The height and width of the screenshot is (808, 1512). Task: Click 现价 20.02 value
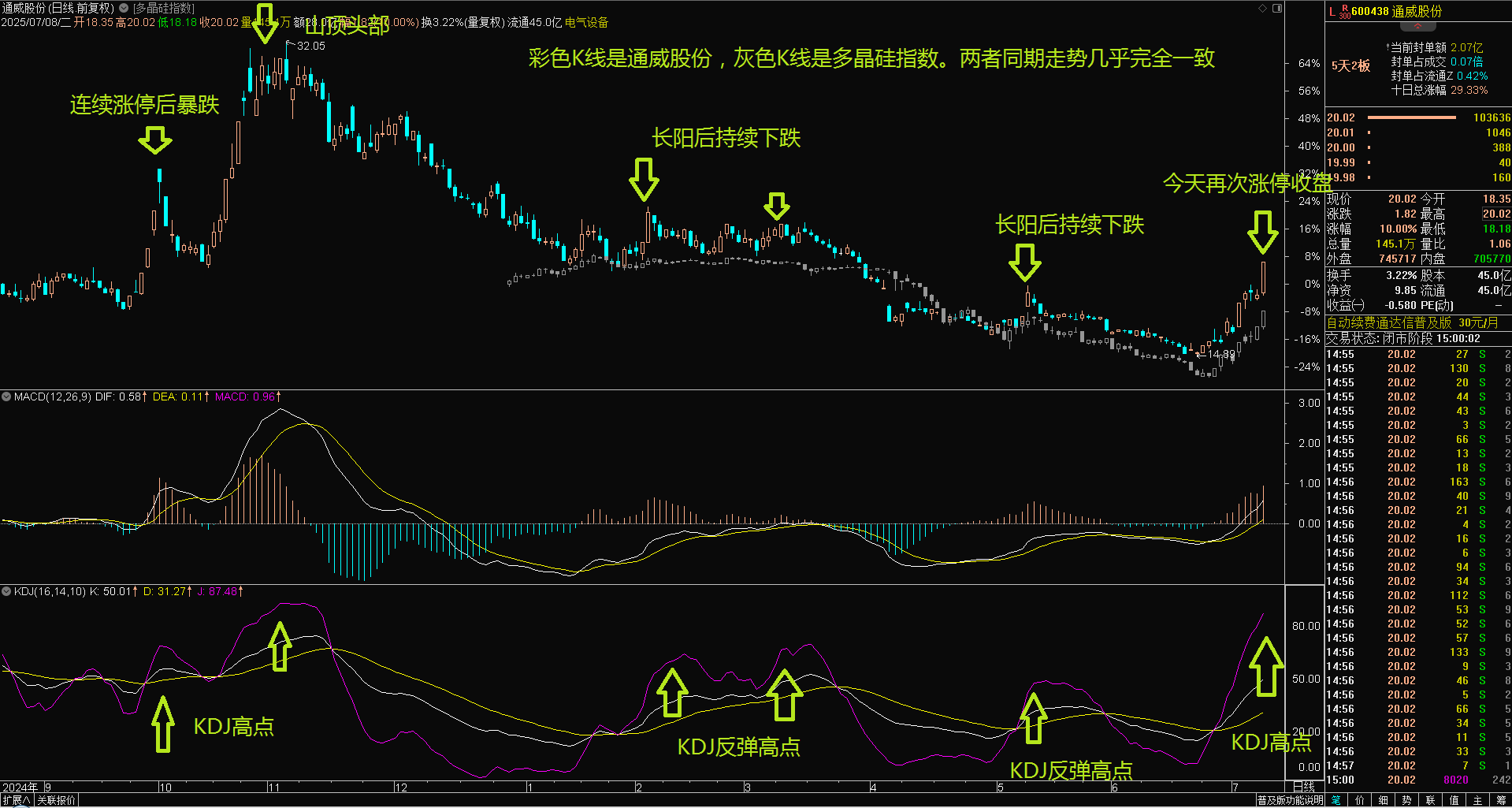click(x=1402, y=199)
